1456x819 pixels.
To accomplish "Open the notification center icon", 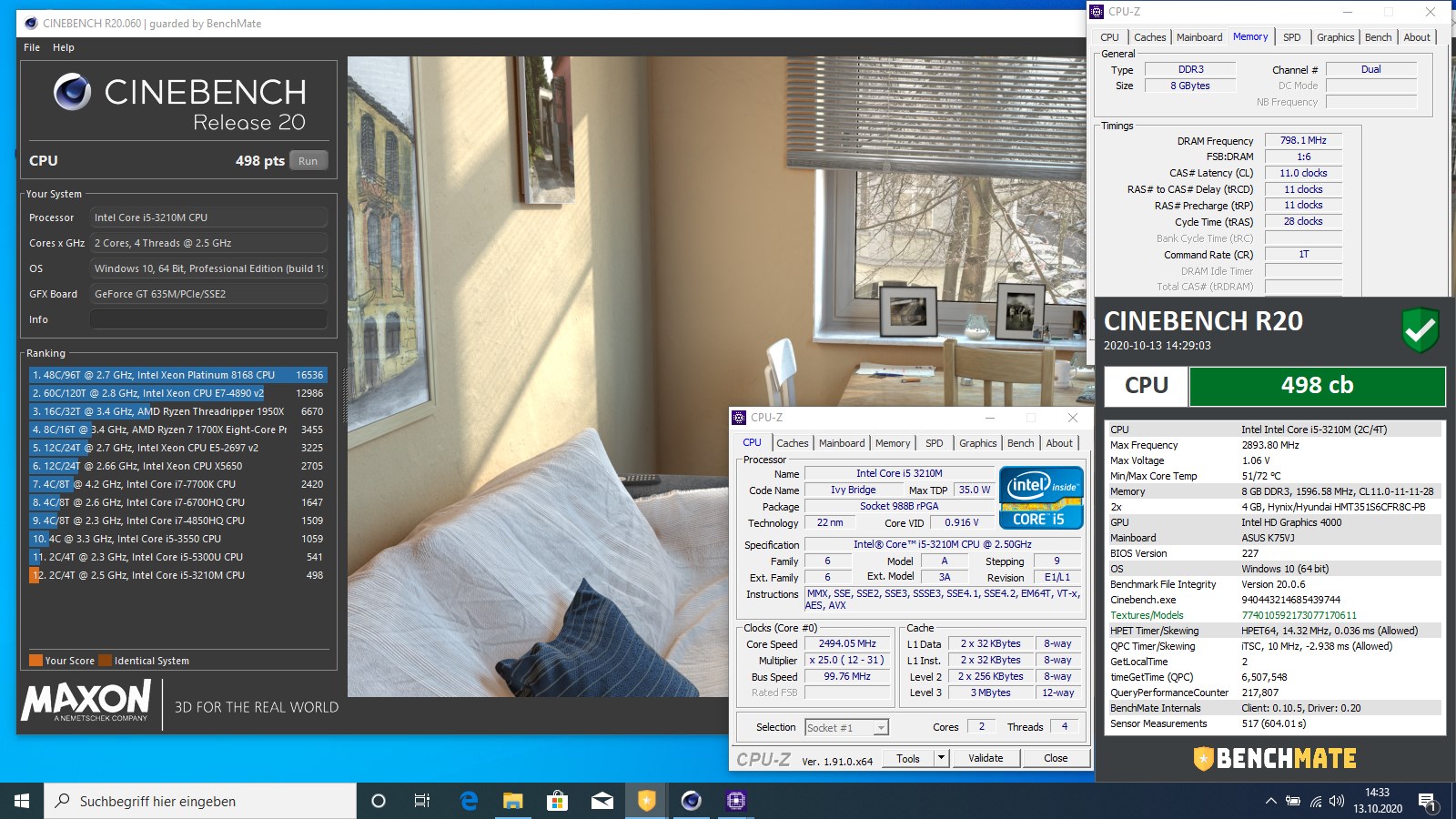I will pos(1427,802).
